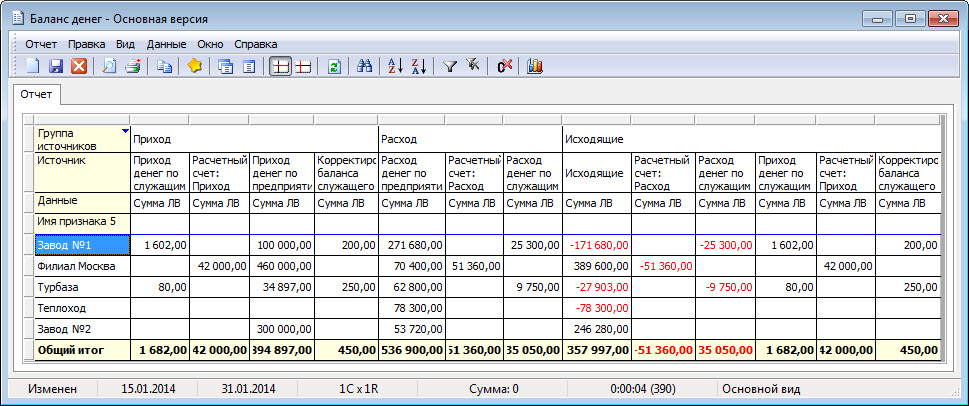Click the new report blank page icon
Viewport: 969px width, 406px height.
click(x=33, y=66)
